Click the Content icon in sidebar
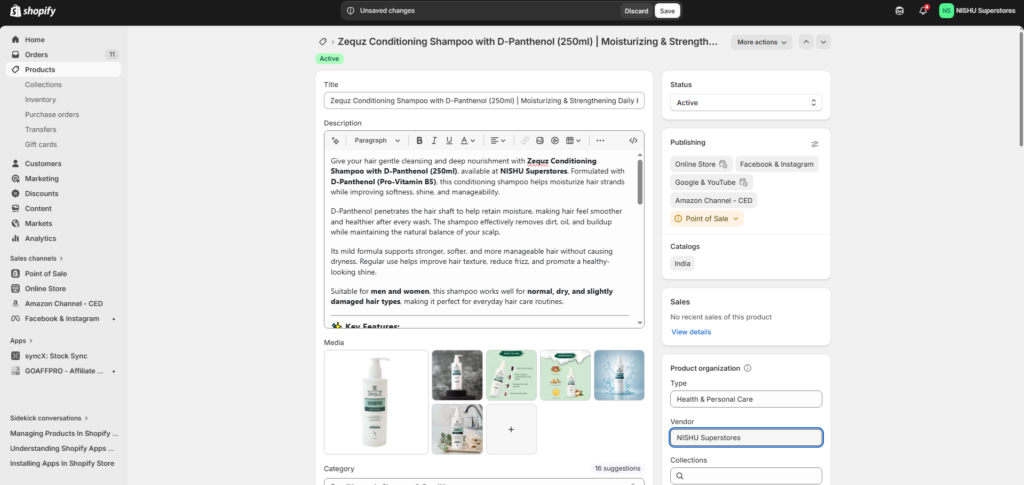1024x485 pixels. tap(16, 209)
